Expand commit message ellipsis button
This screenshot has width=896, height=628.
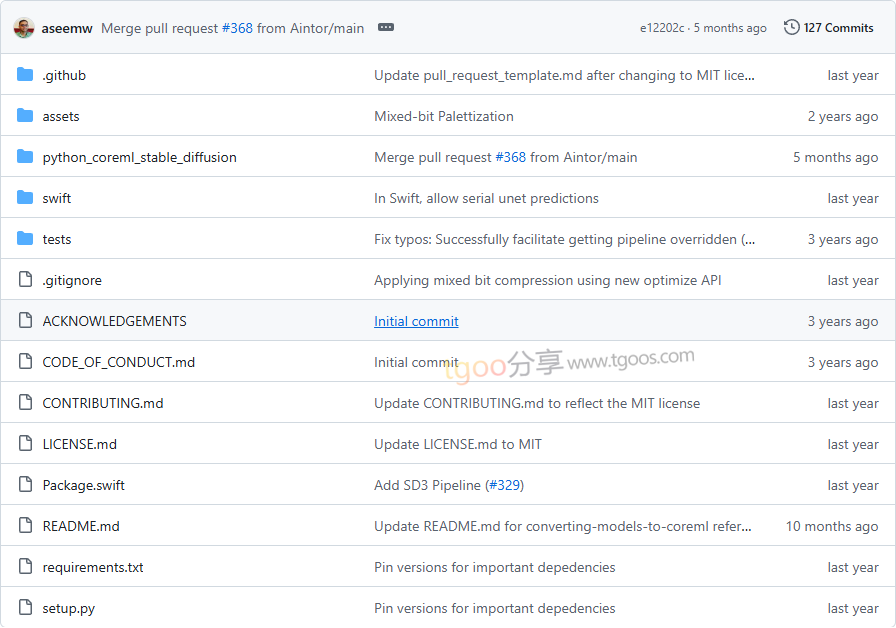[386, 28]
